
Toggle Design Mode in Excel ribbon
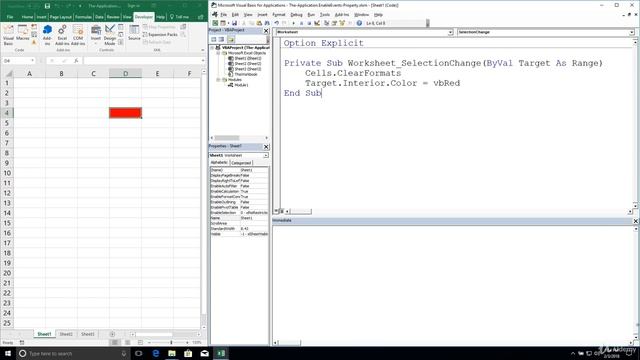click(110, 35)
